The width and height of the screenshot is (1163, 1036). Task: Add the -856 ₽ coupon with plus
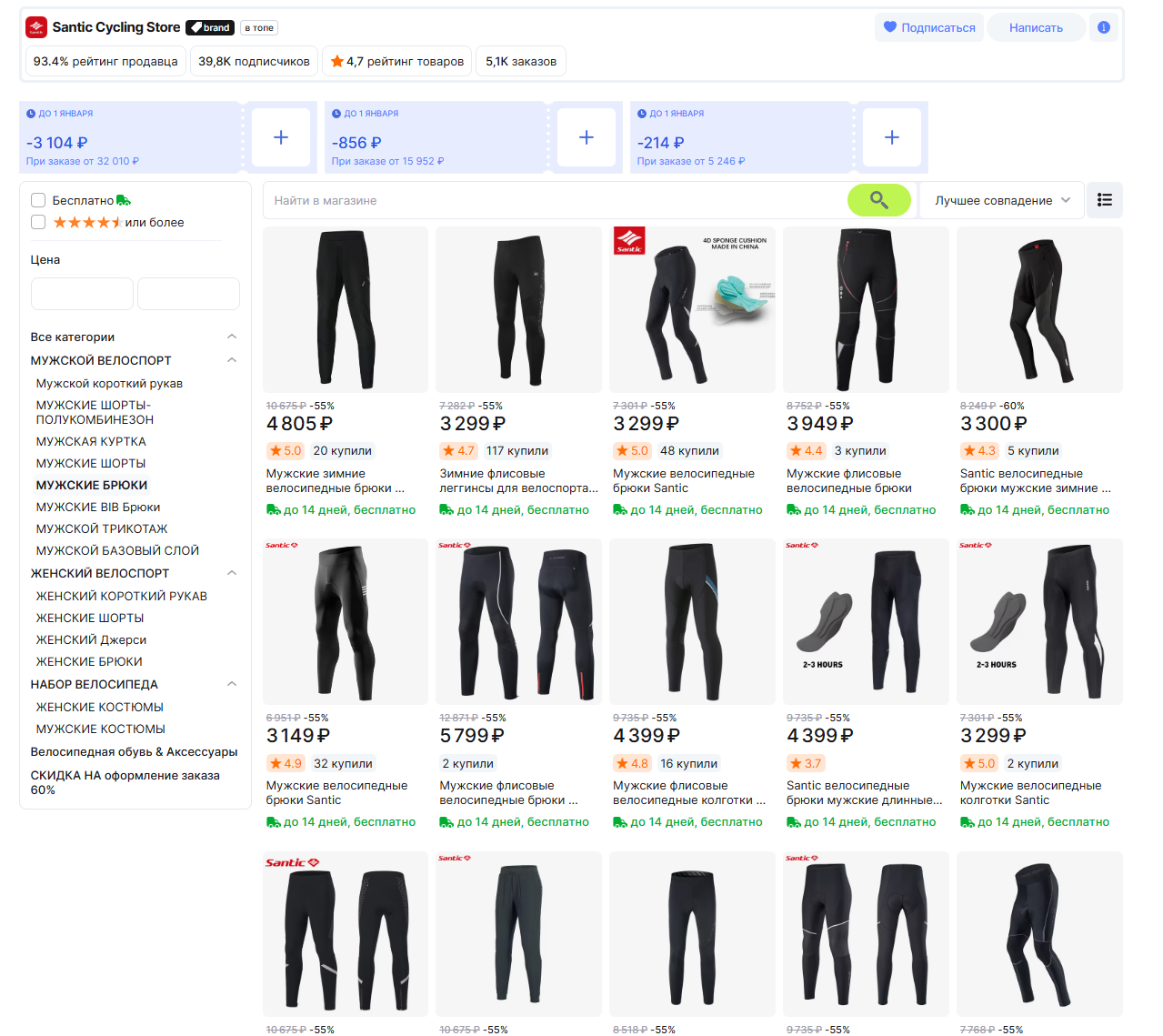587,137
